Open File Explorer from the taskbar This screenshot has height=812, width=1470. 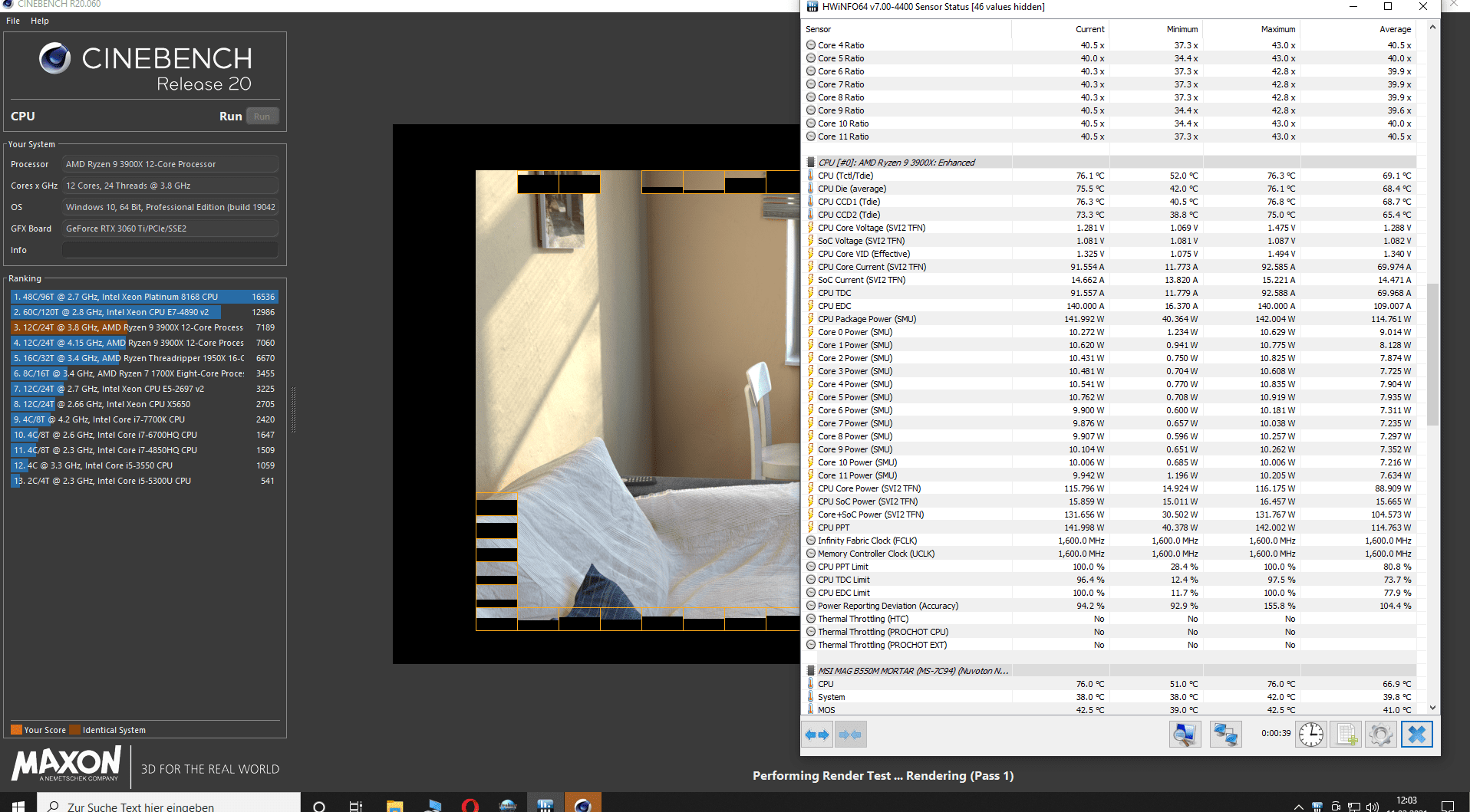click(394, 805)
